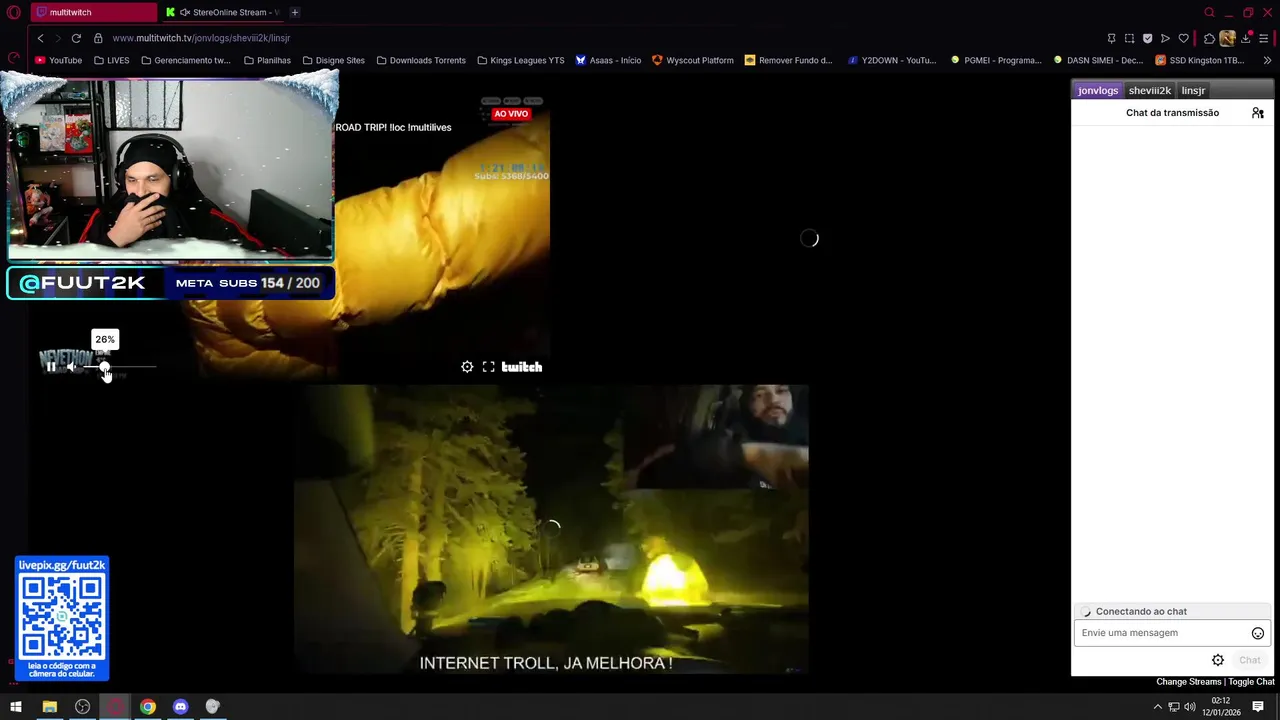Click the Chat send button
The image size is (1280, 720).
(1250, 660)
